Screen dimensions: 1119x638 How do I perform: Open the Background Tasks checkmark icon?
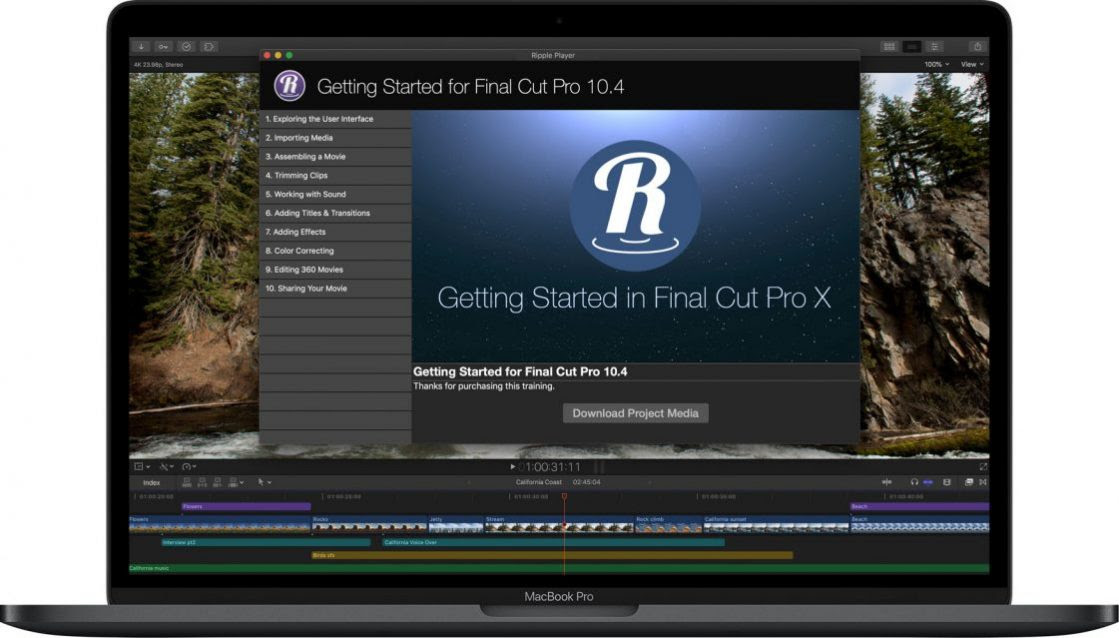pyautogui.click(x=186, y=46)
